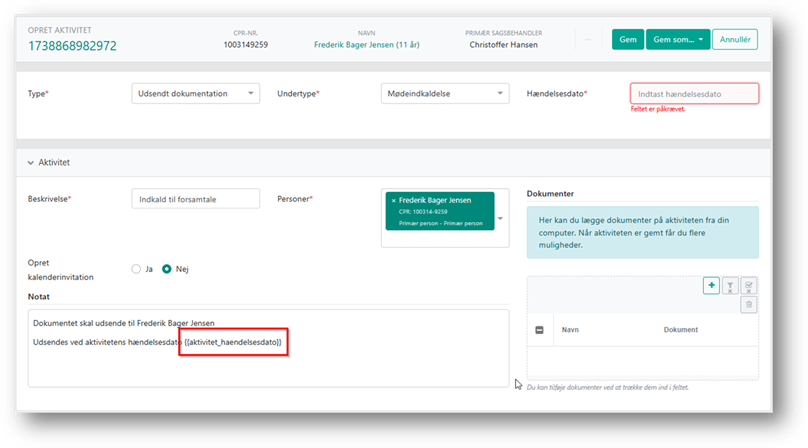Click the Annullér button
Image resolution: width=808 pixels, height=448 pixels.
pos(735,40)
